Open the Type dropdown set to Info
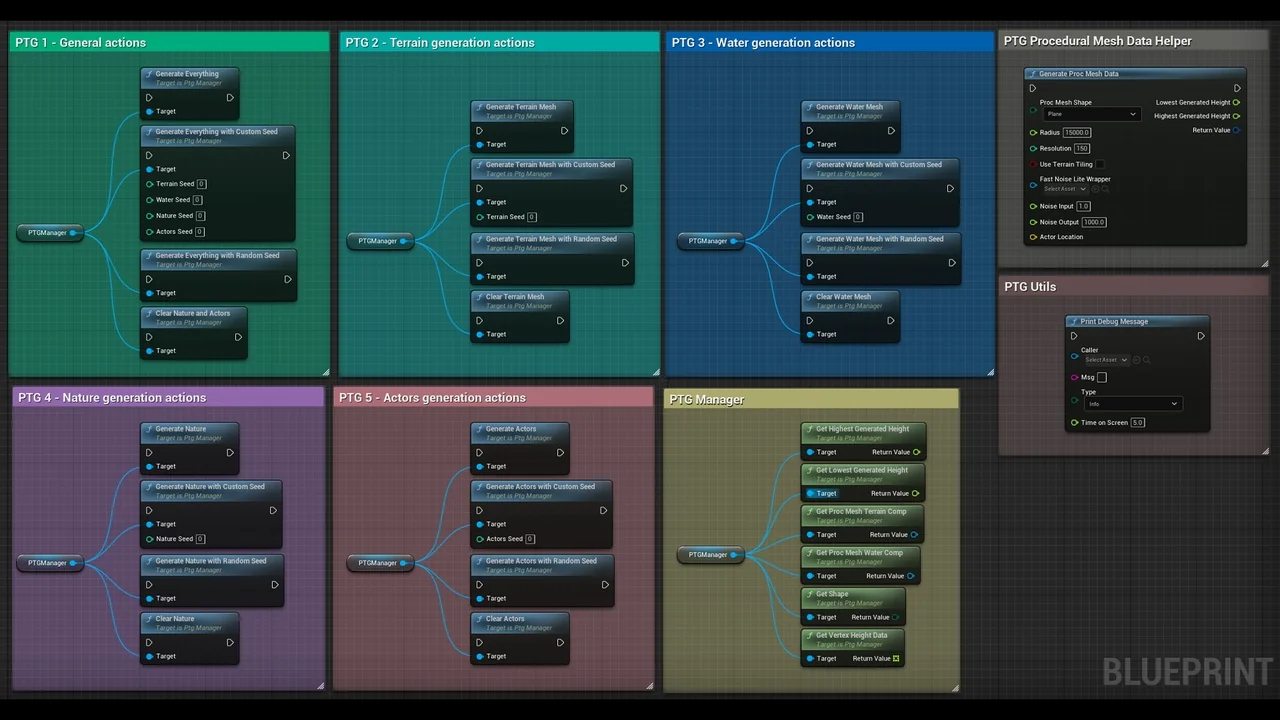 click(1132, 404)
